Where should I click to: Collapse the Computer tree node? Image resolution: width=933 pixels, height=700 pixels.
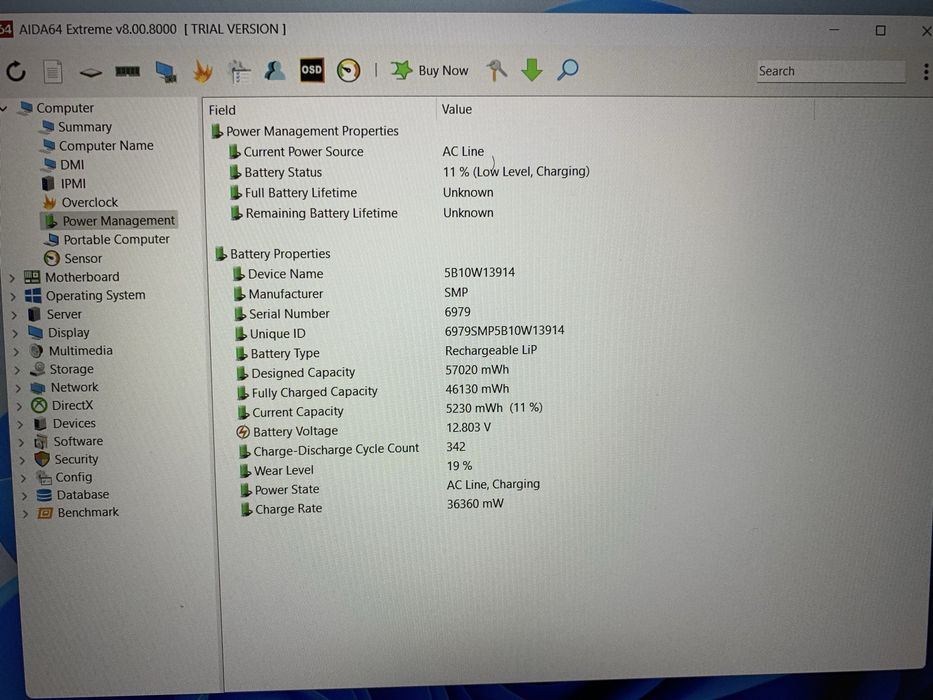(x=4, y=108)
